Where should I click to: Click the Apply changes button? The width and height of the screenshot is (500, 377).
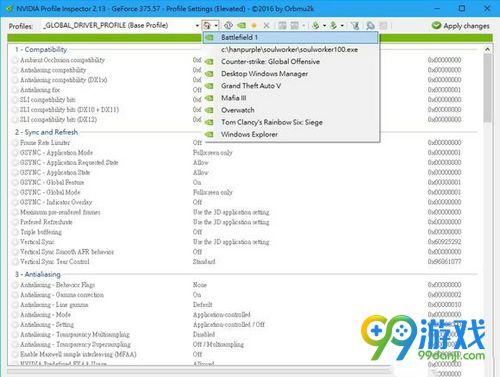pos(460,26)
